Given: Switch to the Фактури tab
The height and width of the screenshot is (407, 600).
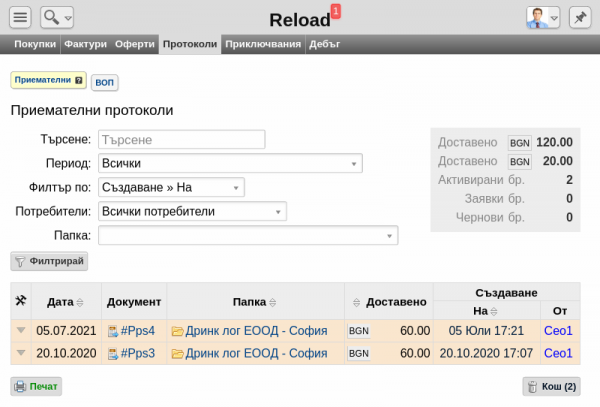Looking at the screenshot, I should click(85, 44).
